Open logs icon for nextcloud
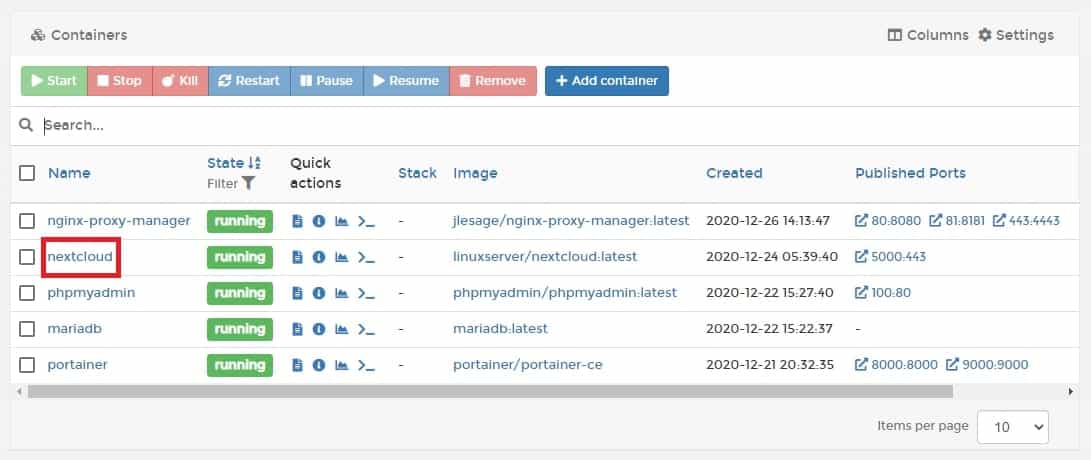Image resolution: width=1091 pixels, height=460 pixels. [x=297, y=257]
